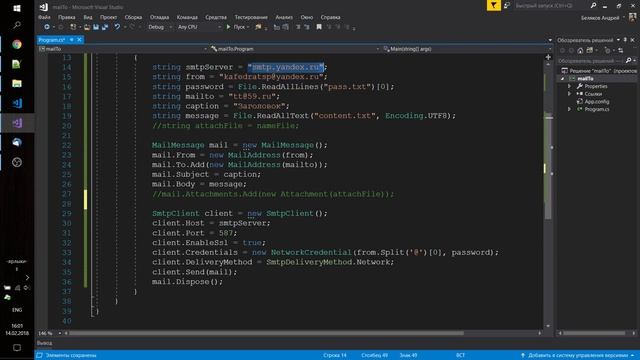Click the user account avatar picture
Screen dimensions: 640x360
(x=633, y=17)
